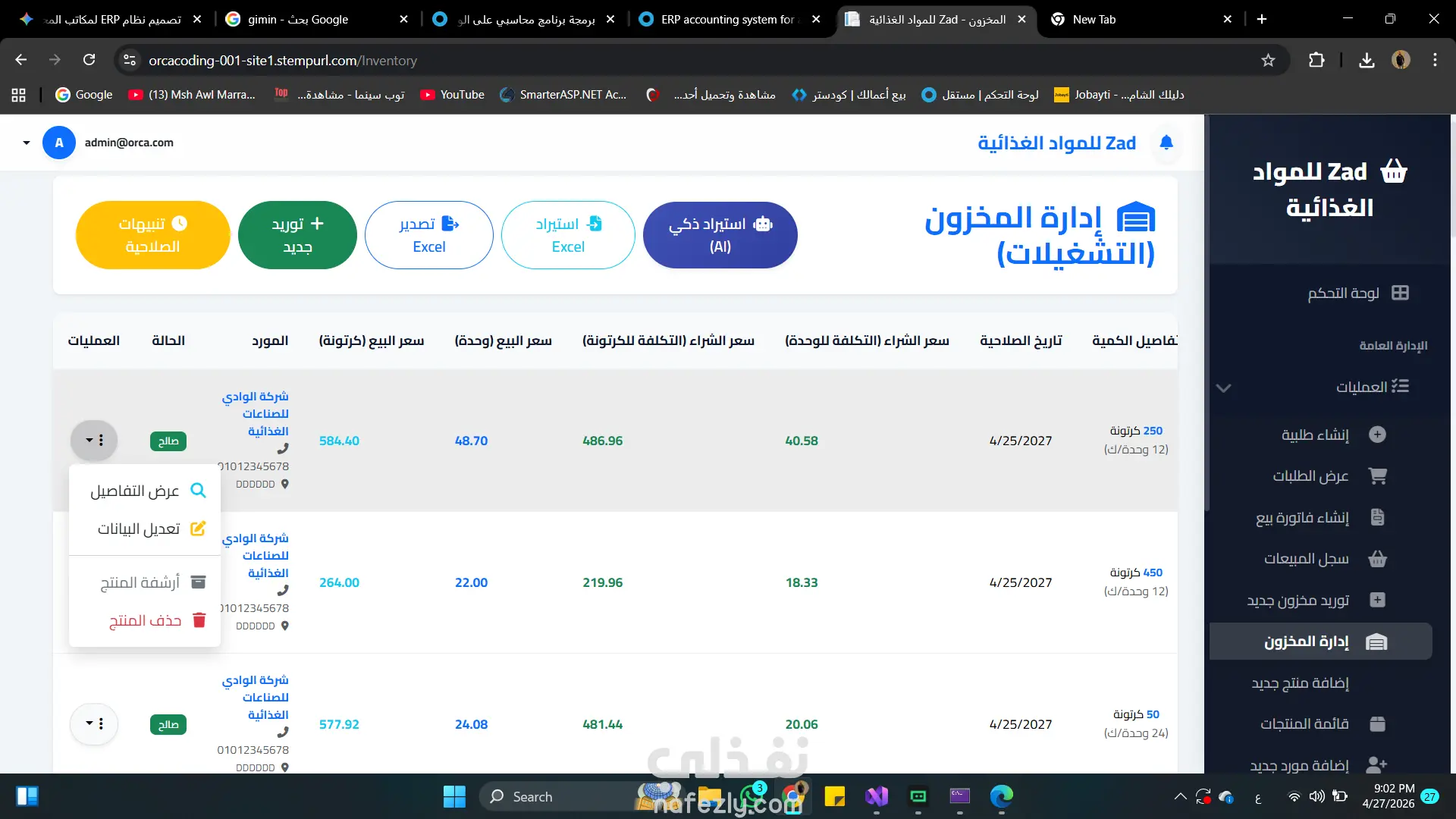1456x819 pixels.
Task: Click the notification bell icon
Action: point(1166,142)
